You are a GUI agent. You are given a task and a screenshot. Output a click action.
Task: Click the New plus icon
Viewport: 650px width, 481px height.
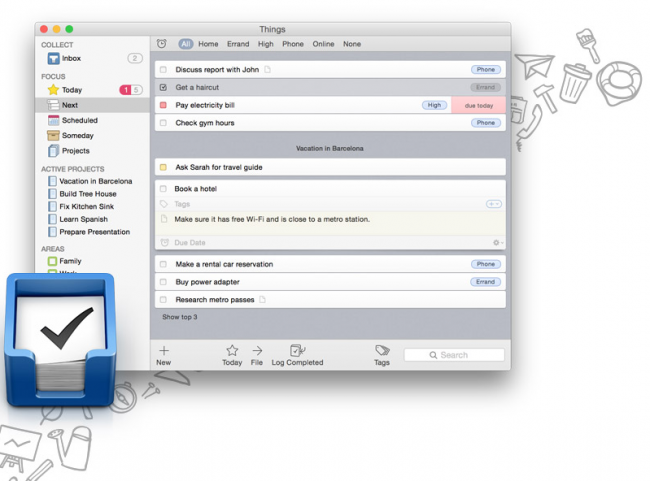click(164, 351)
